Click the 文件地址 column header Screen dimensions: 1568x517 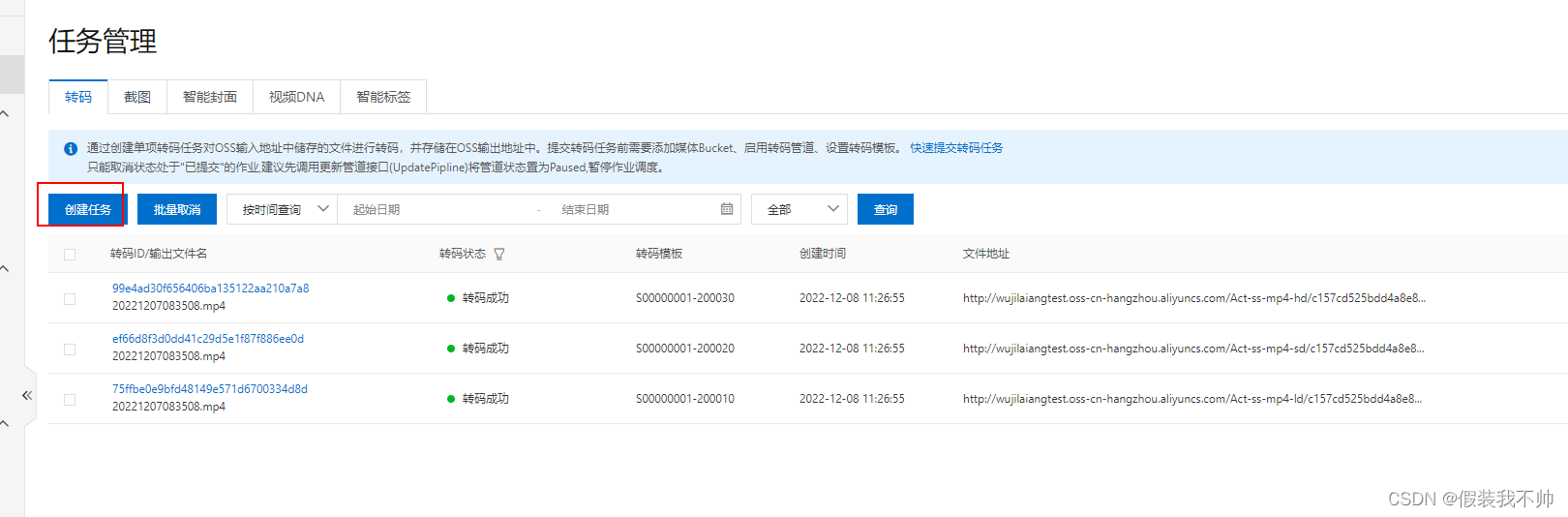coord(986,254)
